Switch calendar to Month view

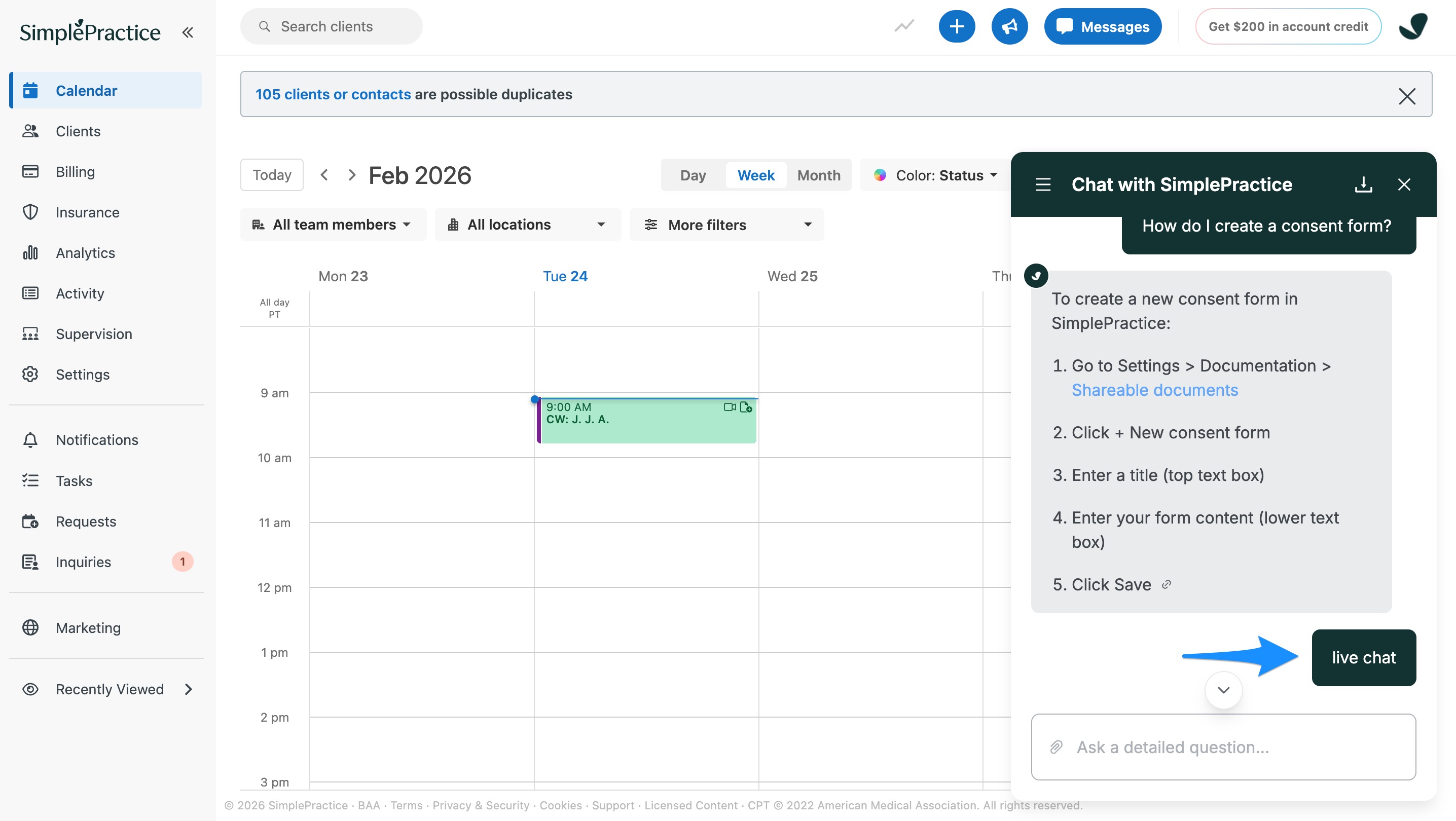click(x=818, y=175)
